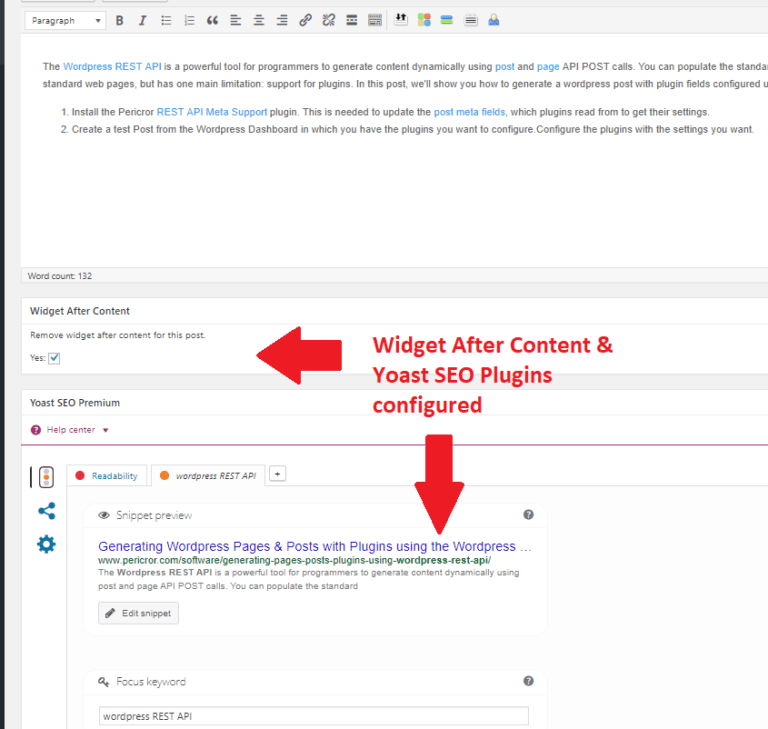The width and height of the screenshot is (768, 729).
Task: Click the Word count: 132 status
Action: click(x=60, y=276)
